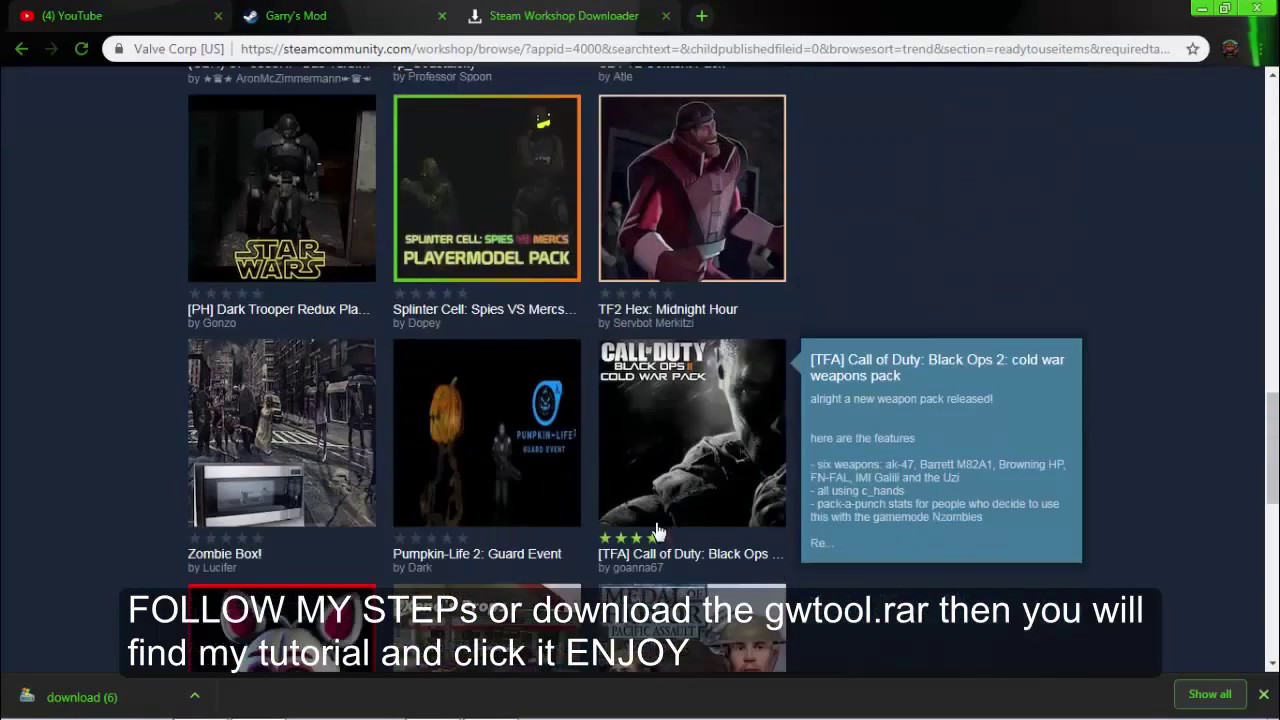Bookmark this page with the star icon
Viewport: 1280px width, 720px height.
click(1192, 48)
